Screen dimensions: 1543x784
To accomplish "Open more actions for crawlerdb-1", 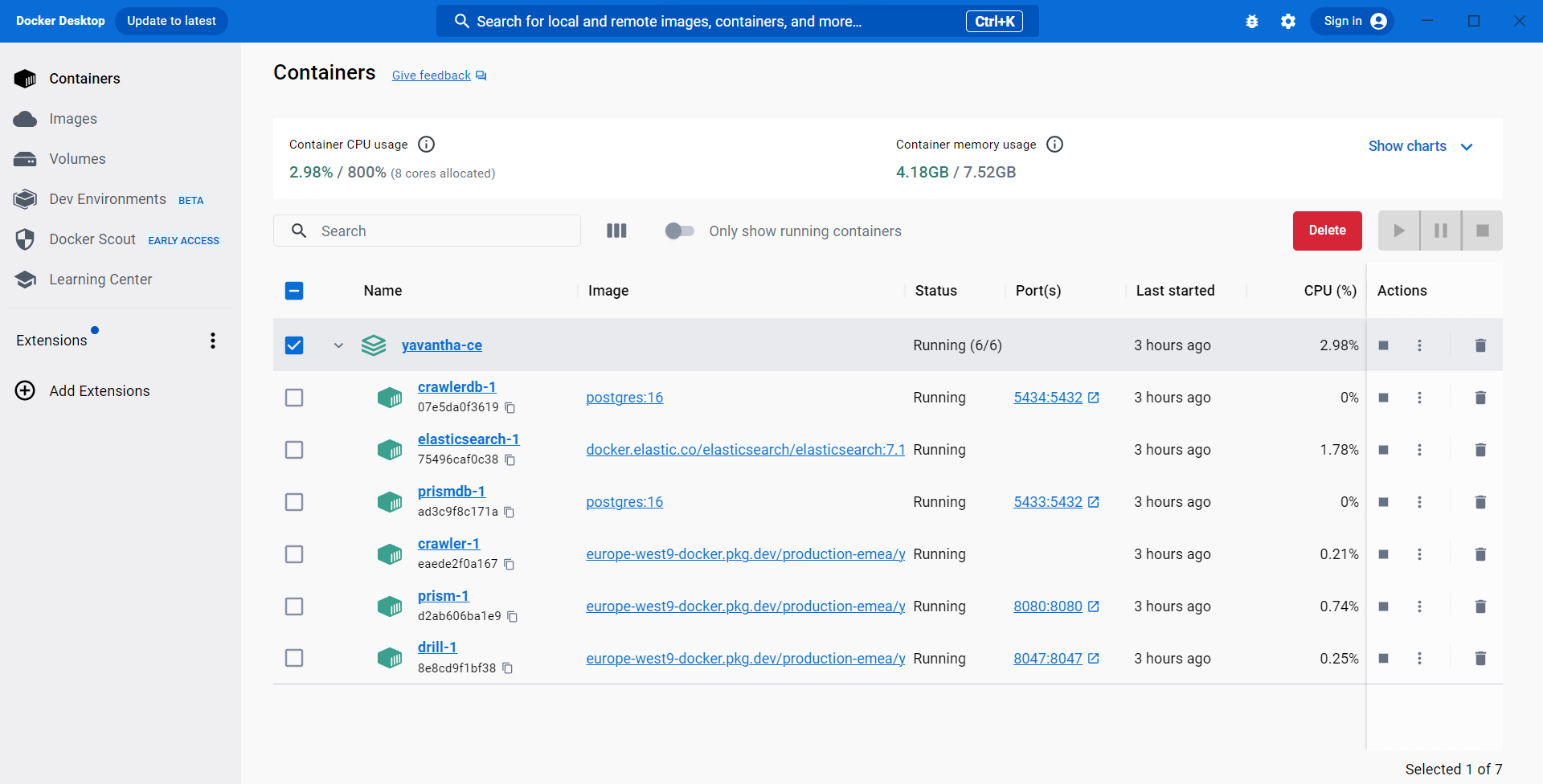I will 1420,398.
